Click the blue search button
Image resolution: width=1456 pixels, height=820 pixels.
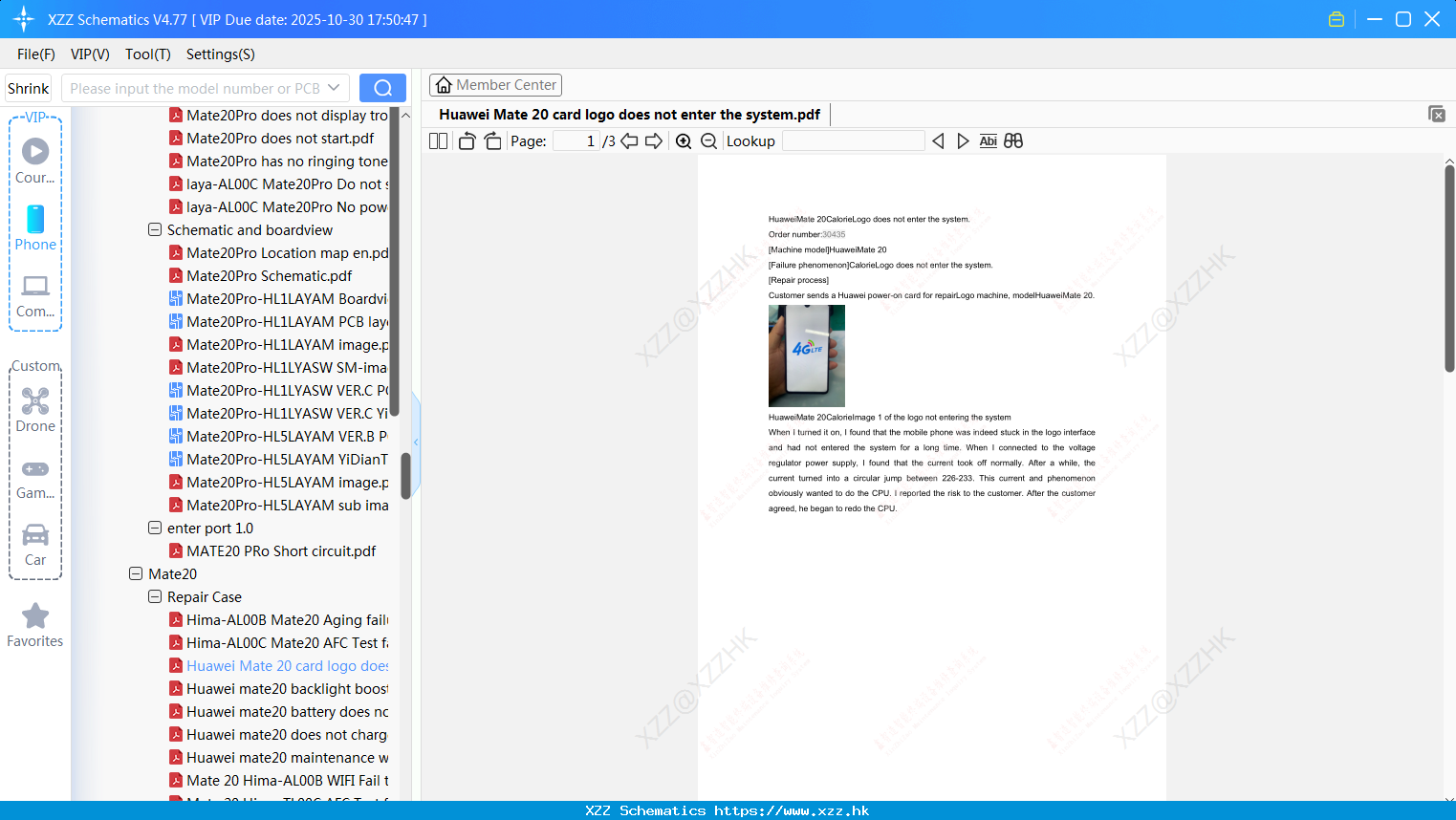tap(382, 88)
